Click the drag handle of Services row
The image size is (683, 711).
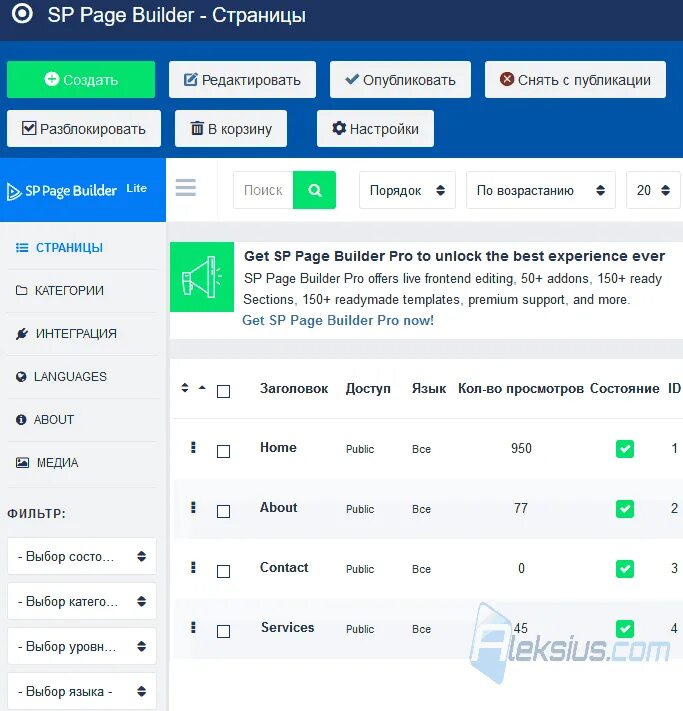(193, 627)
